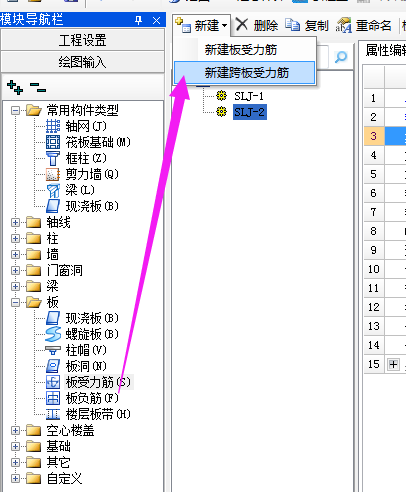Select 剪力墙(Q) icon
The image size is (406, 492).
[53, 174]
